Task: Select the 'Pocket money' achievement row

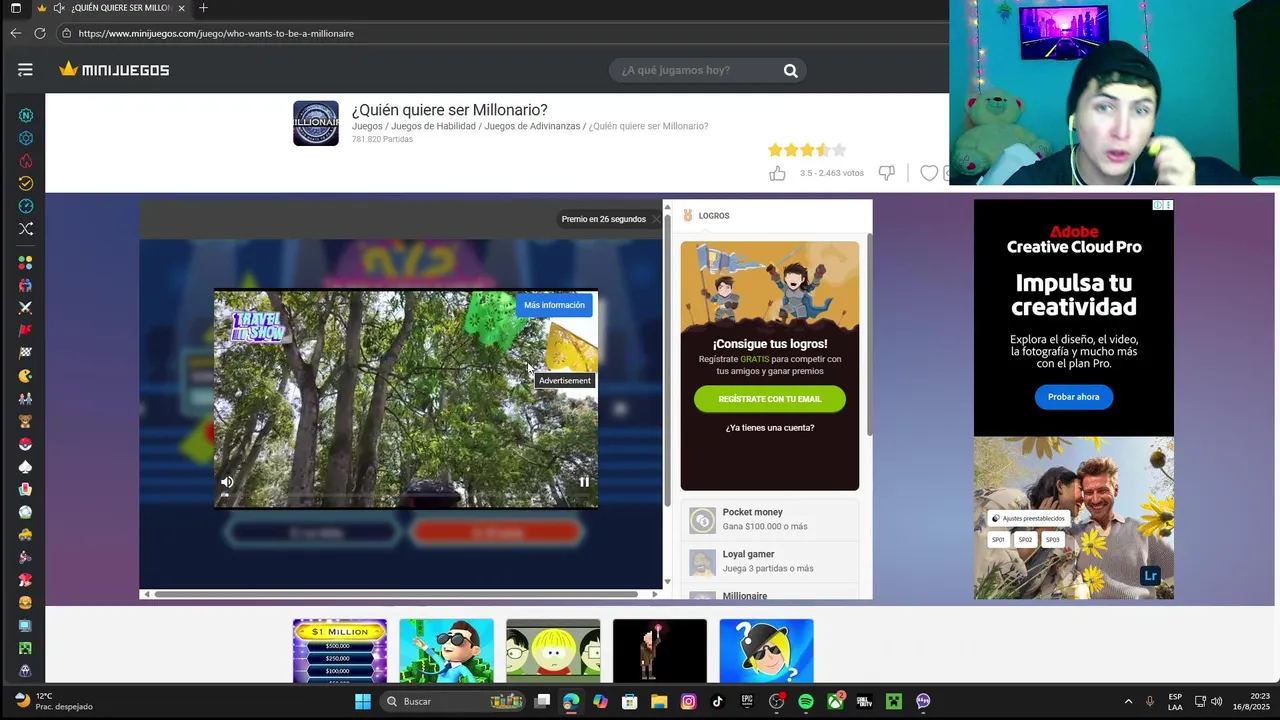Action: [770, 519]
